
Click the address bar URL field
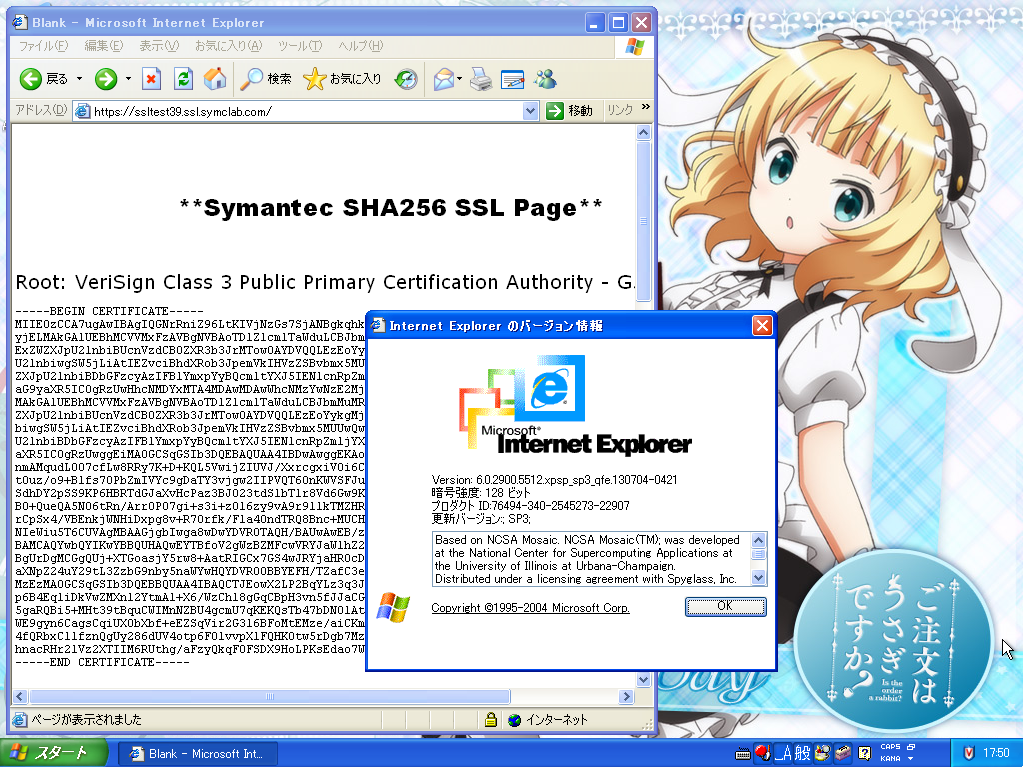tap(306, 111)
